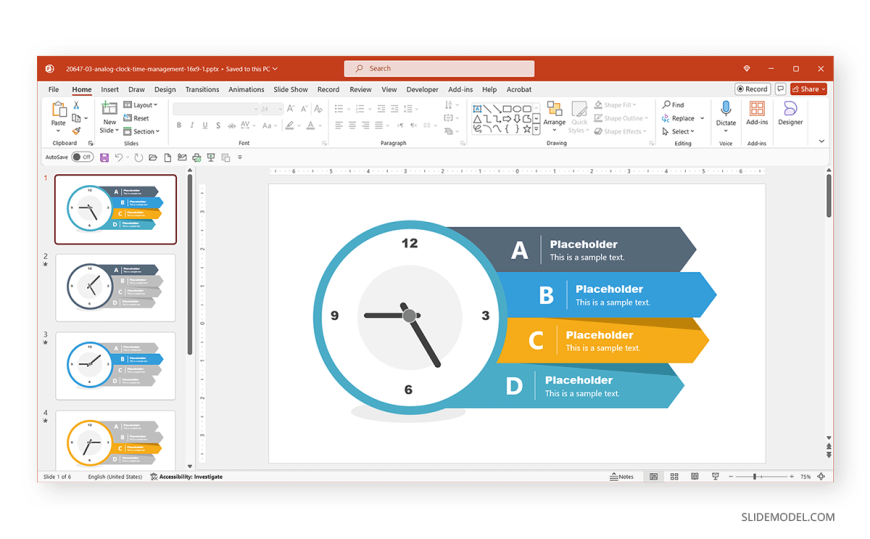Open the Section dropdown
Viewport: 870px width, 539px height.
[141, 132]
